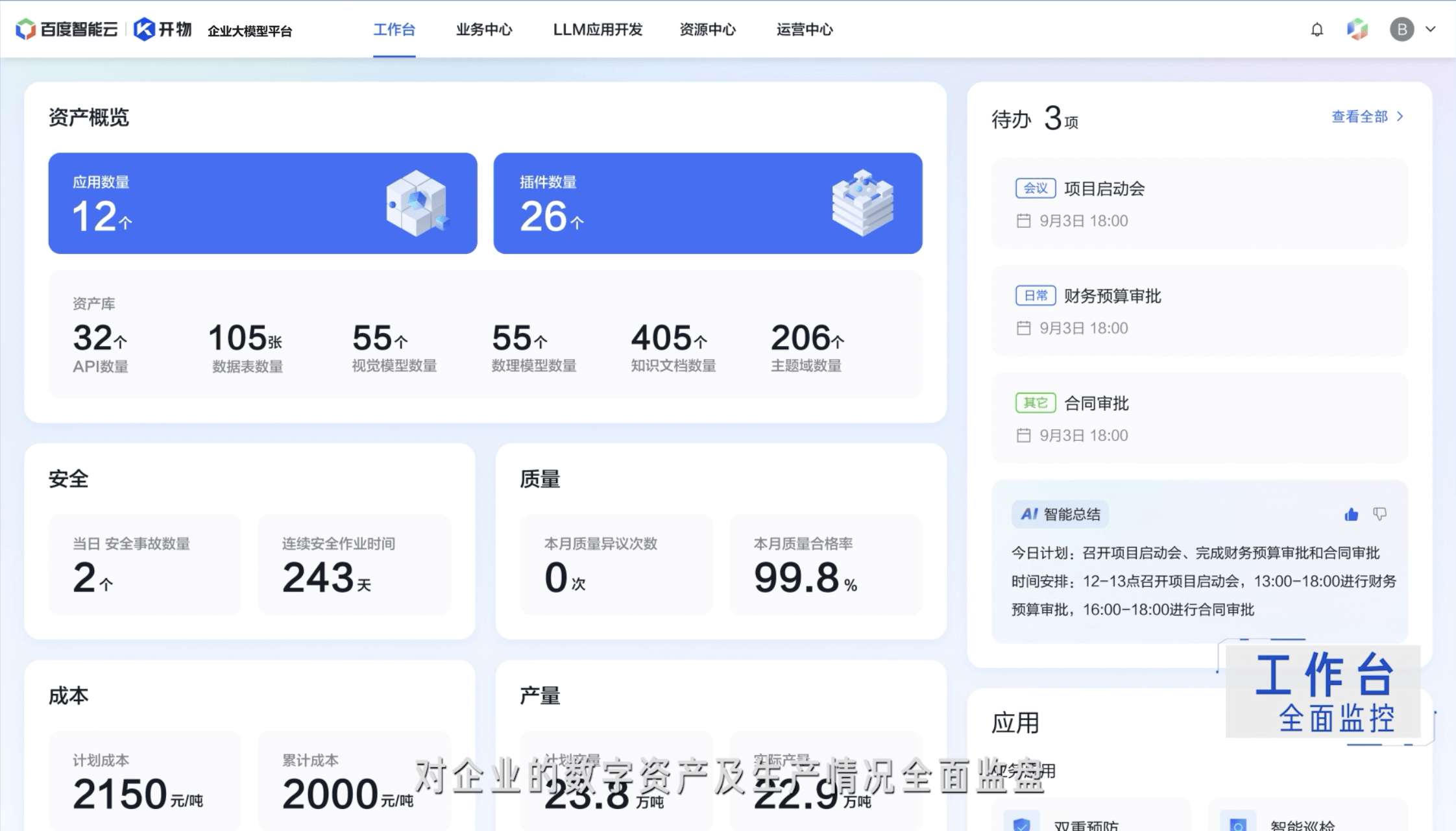Go to the 运营中心 tab
Viewport: 1456px width, 831px height.
click(x=805, y=30)
